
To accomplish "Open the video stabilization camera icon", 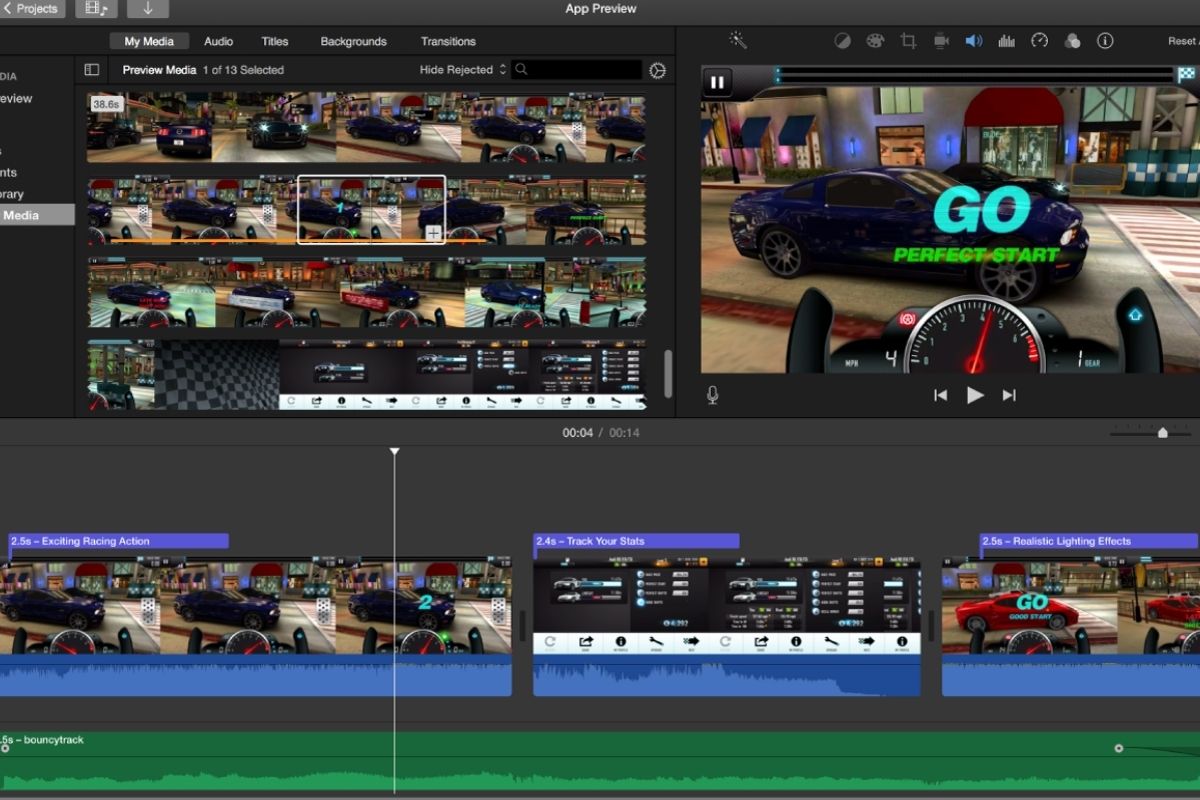I will click(x=941, y=41).
